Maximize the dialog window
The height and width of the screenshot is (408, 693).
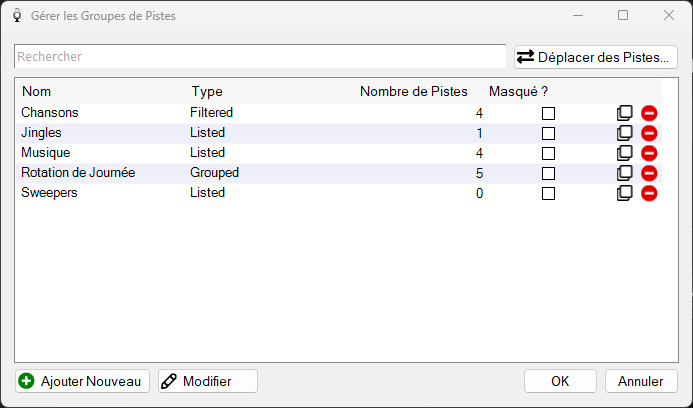(623, 15)
